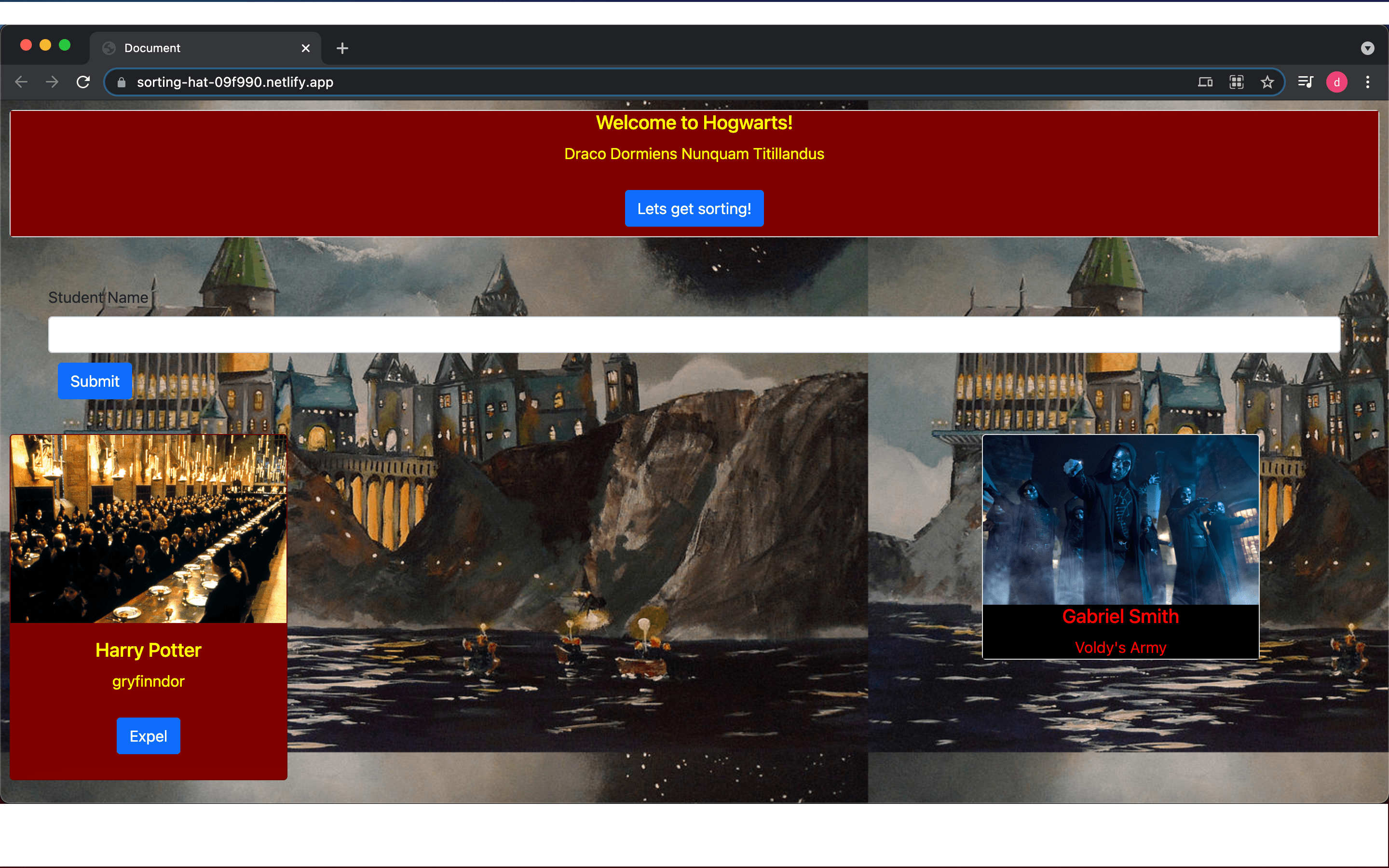The height and width of the screenshot is (868, 1389).
Task: Reload the sorting-hat page
Action: coord(83,81)
